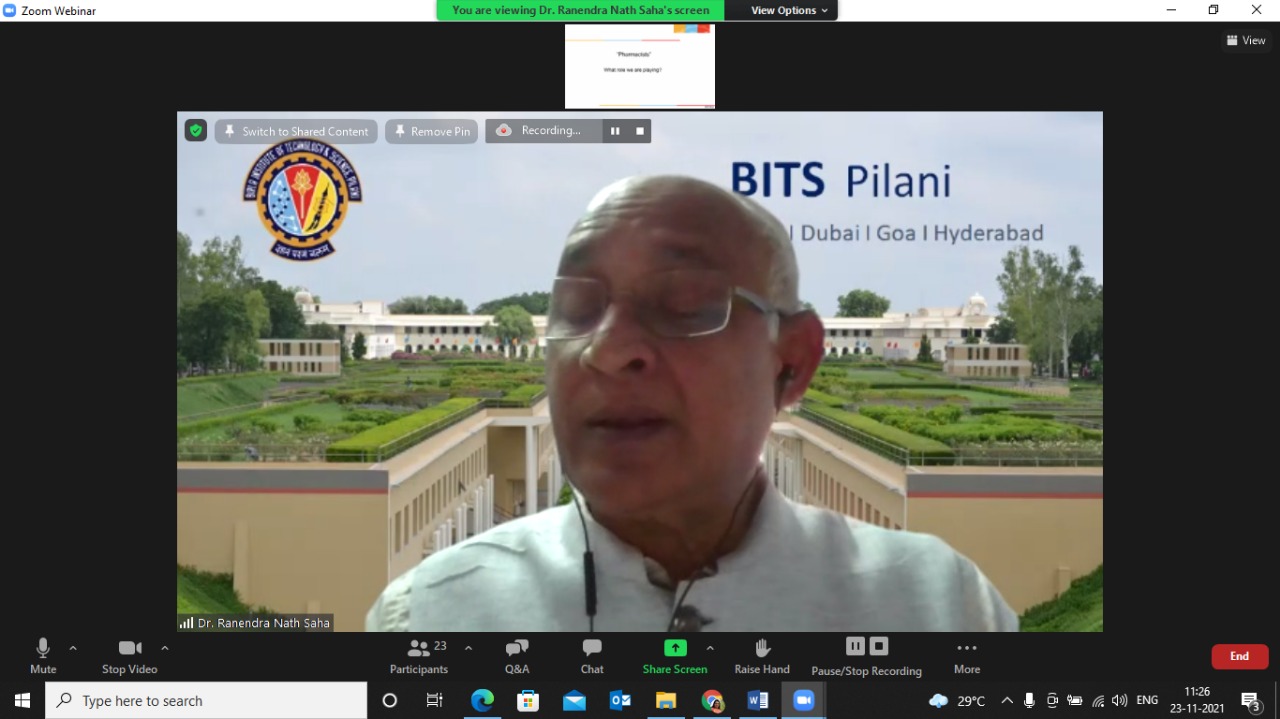Open the Mail app from taskbar
The height and width of the screenshot is (719, 1280).
[574, 701]
